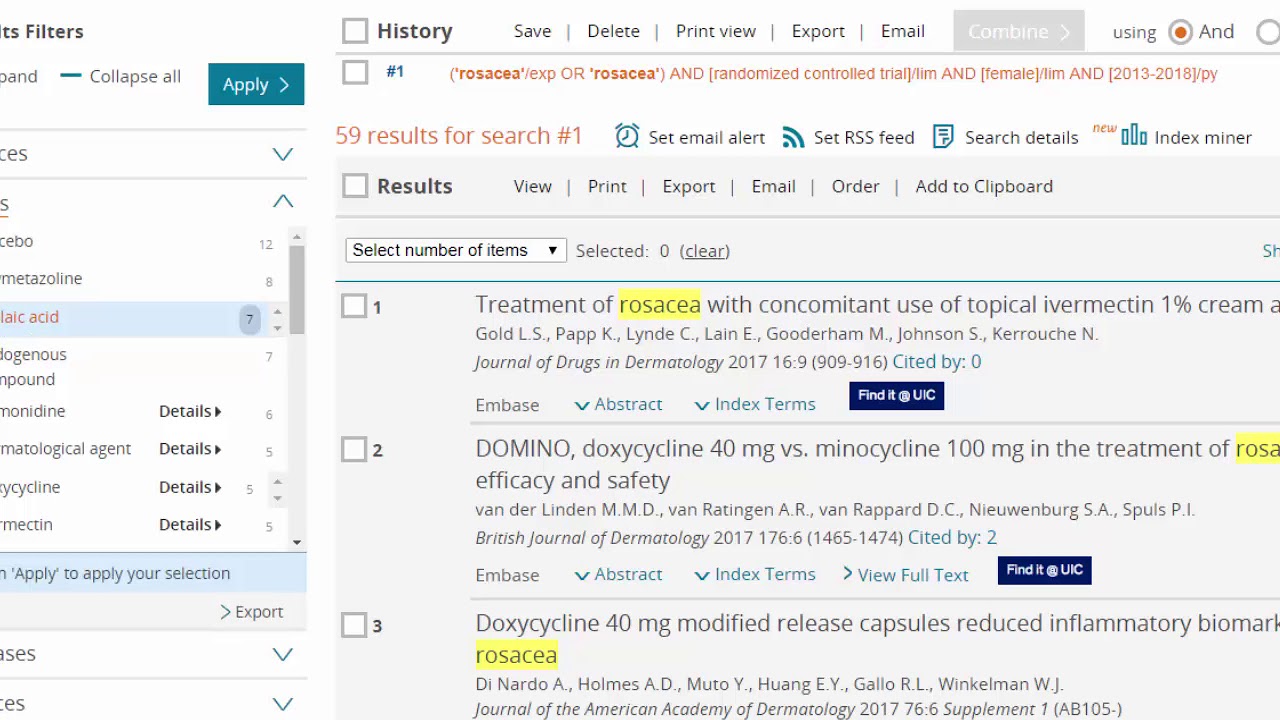Click the Embase source label for result 1
Viewport: 1280px width, 720px height.
[507, 405]
